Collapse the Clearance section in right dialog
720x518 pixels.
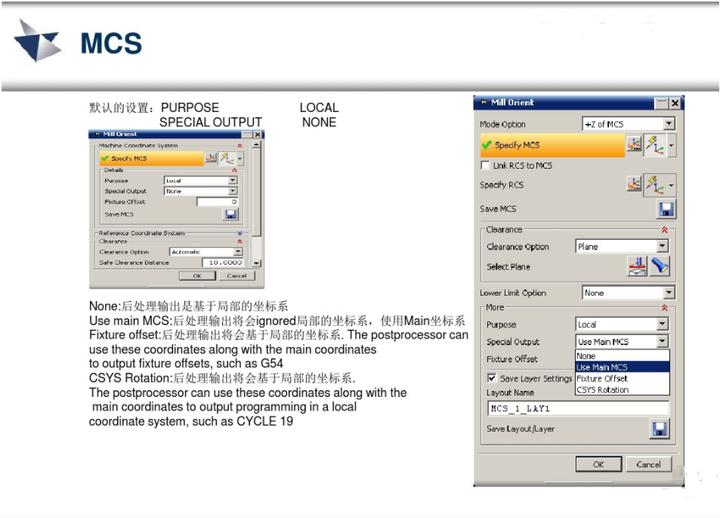[x=665, y=230]
